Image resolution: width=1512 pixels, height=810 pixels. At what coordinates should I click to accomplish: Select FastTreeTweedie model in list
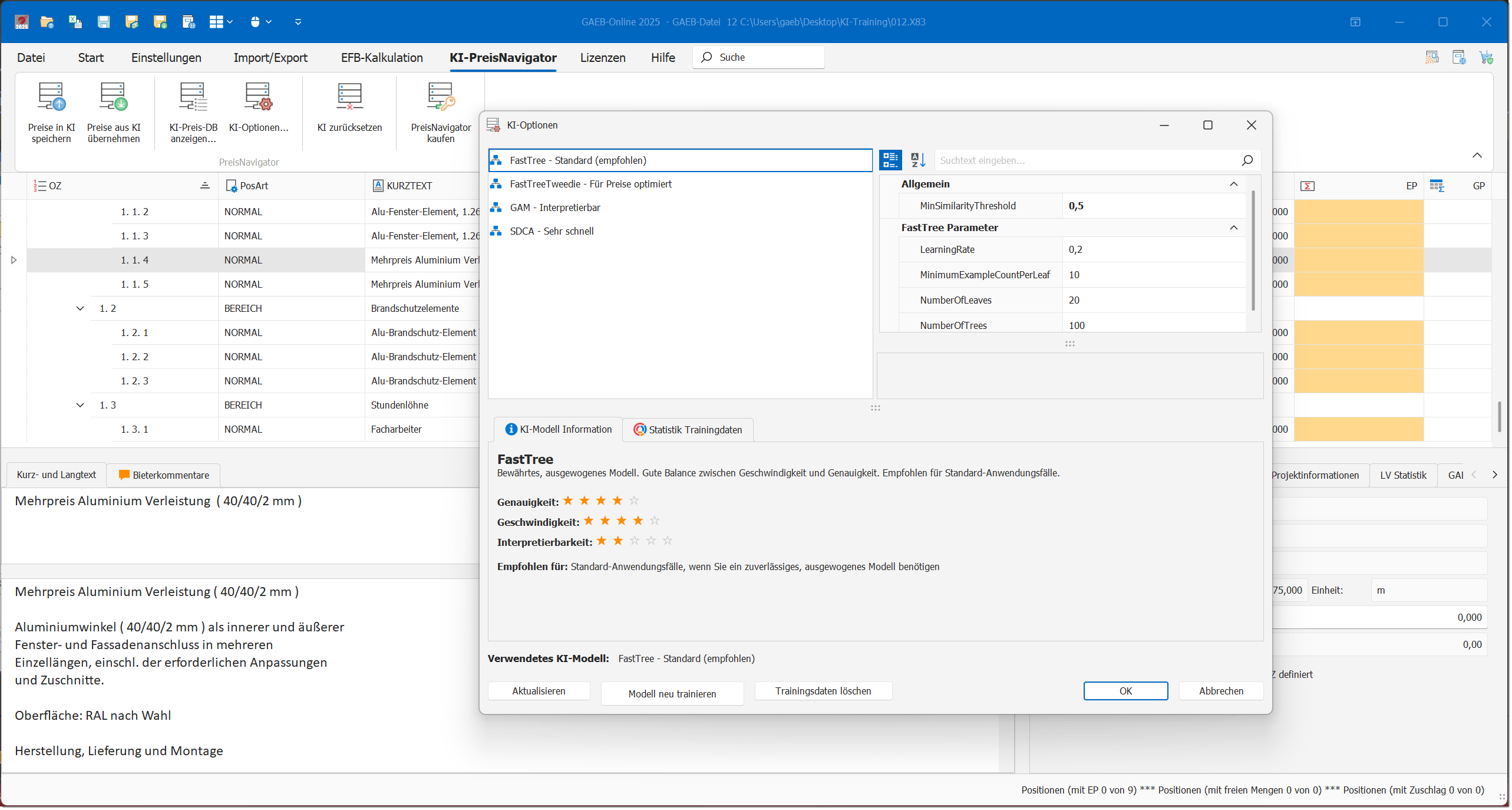click(x=590, y=184)
